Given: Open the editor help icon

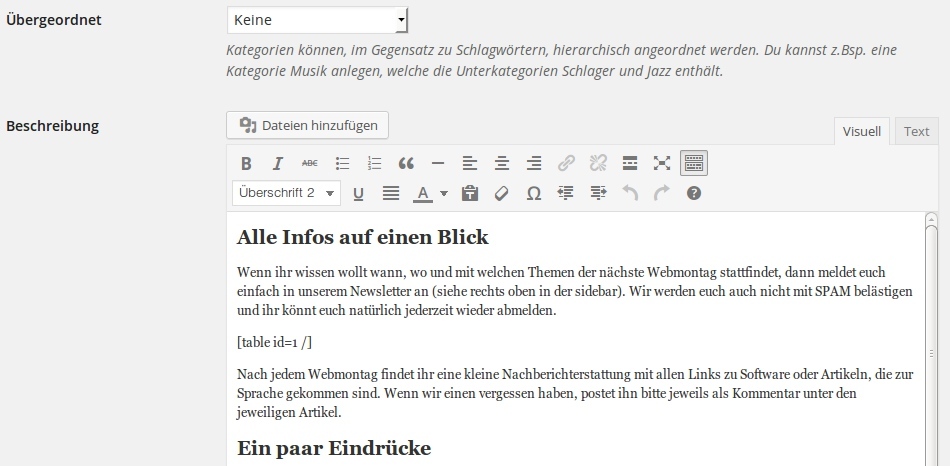Looking at the screenshot, I should point(694,193).
